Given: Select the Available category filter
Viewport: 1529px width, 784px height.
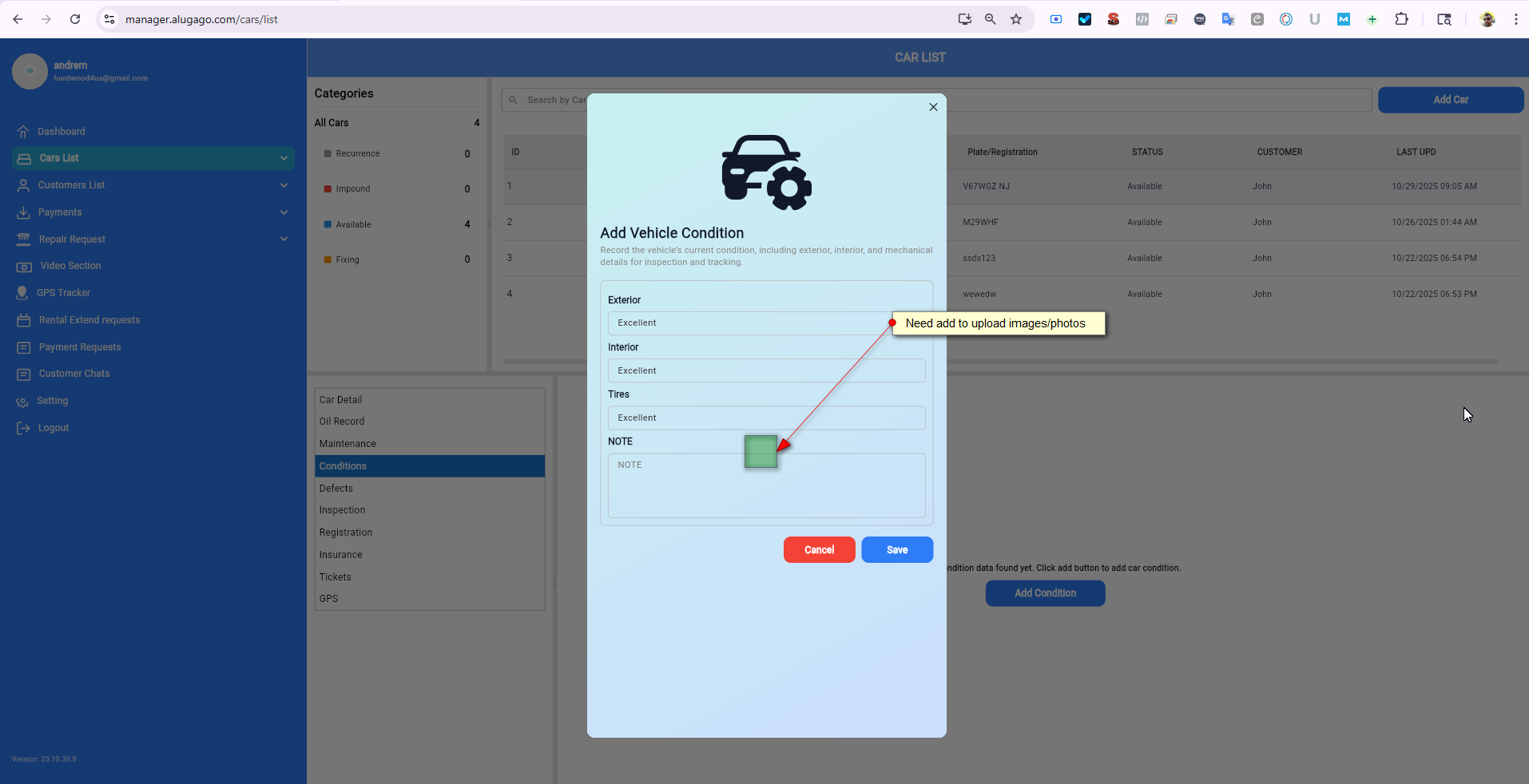Looking at the screenshot, I should [353, 224].
